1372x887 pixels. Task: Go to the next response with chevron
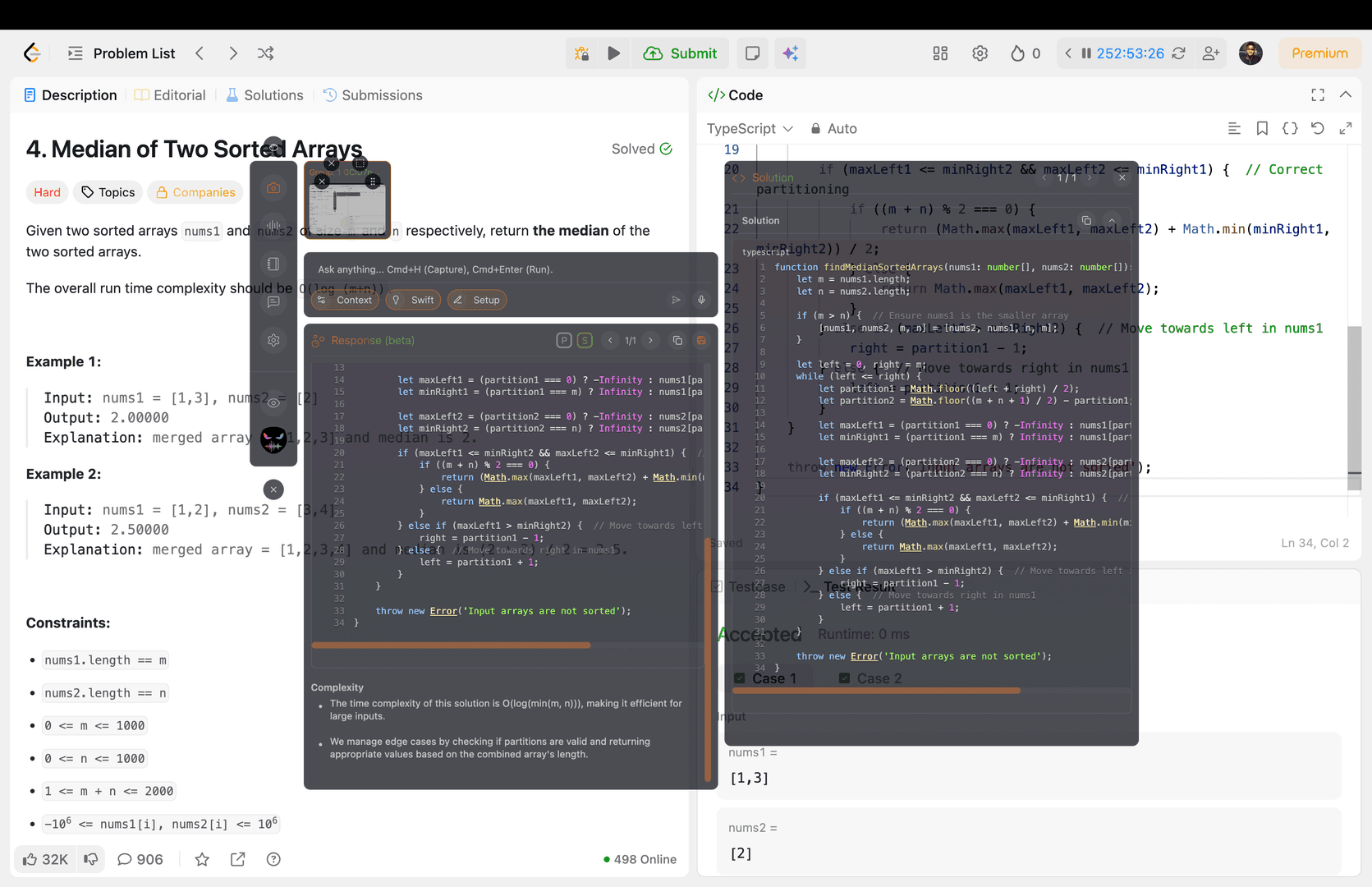[650, 340]
